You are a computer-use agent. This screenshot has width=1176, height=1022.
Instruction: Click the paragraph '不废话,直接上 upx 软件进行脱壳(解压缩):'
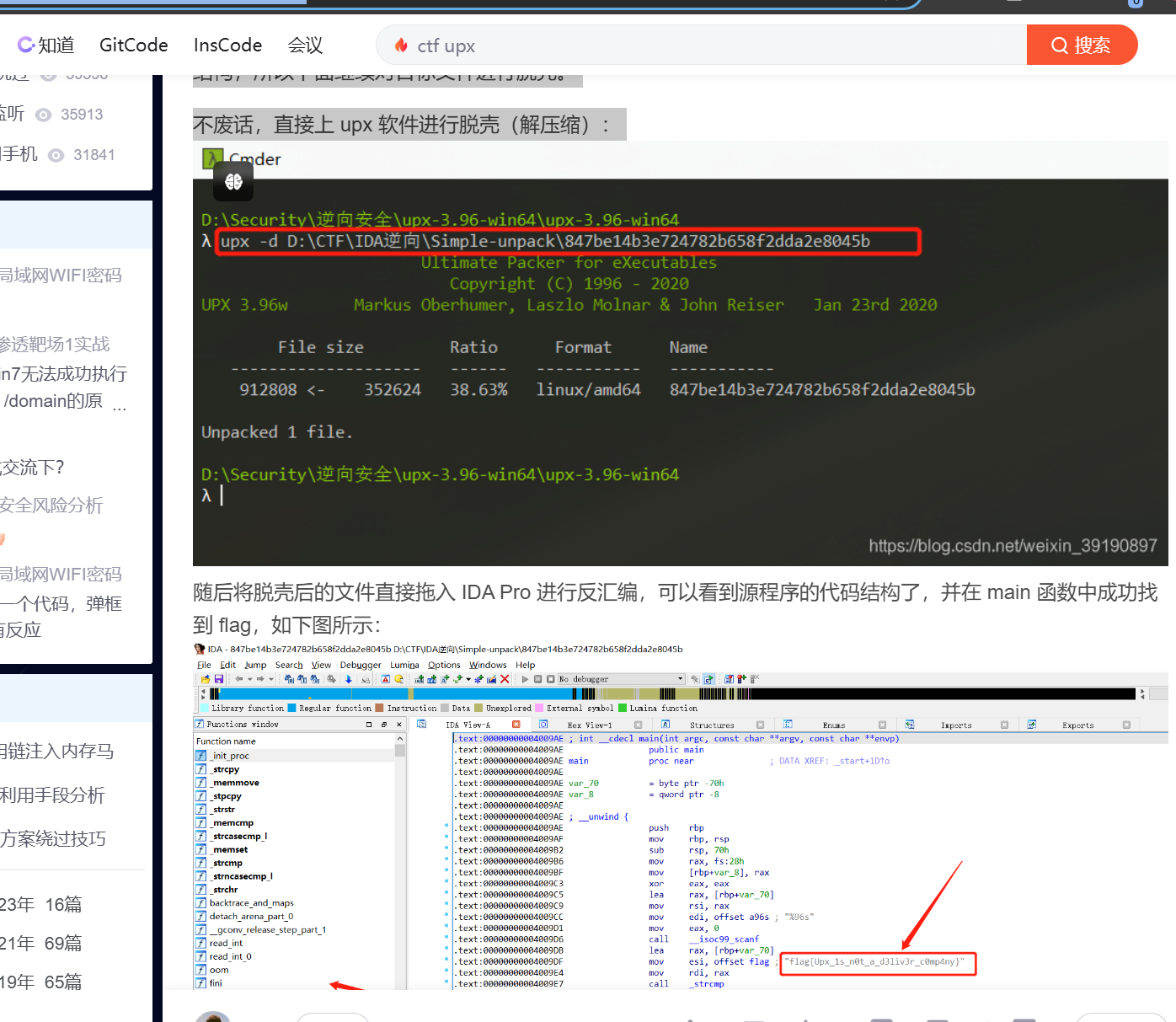(409, 125)
